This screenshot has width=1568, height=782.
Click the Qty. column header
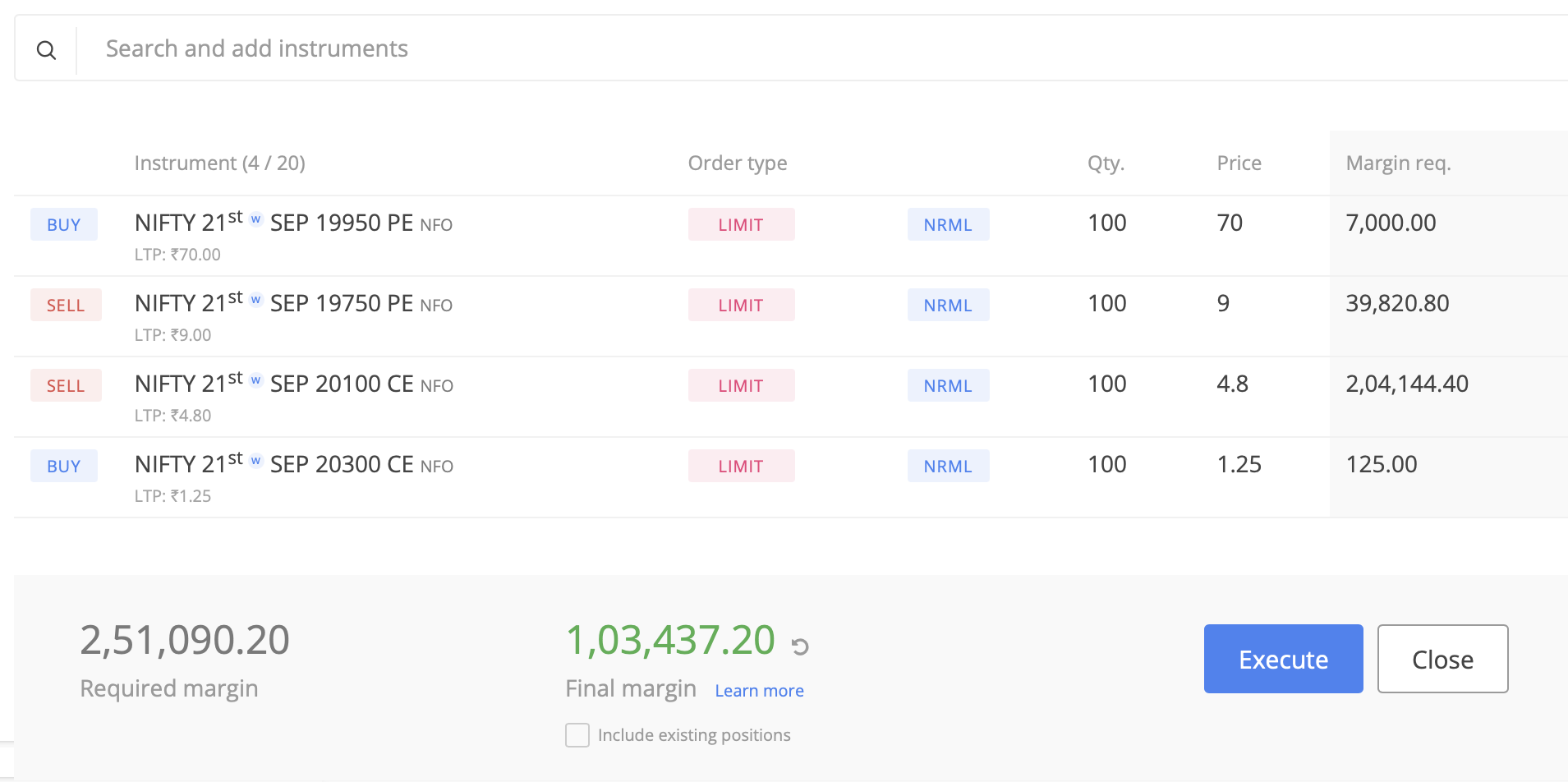(1106, 163)
